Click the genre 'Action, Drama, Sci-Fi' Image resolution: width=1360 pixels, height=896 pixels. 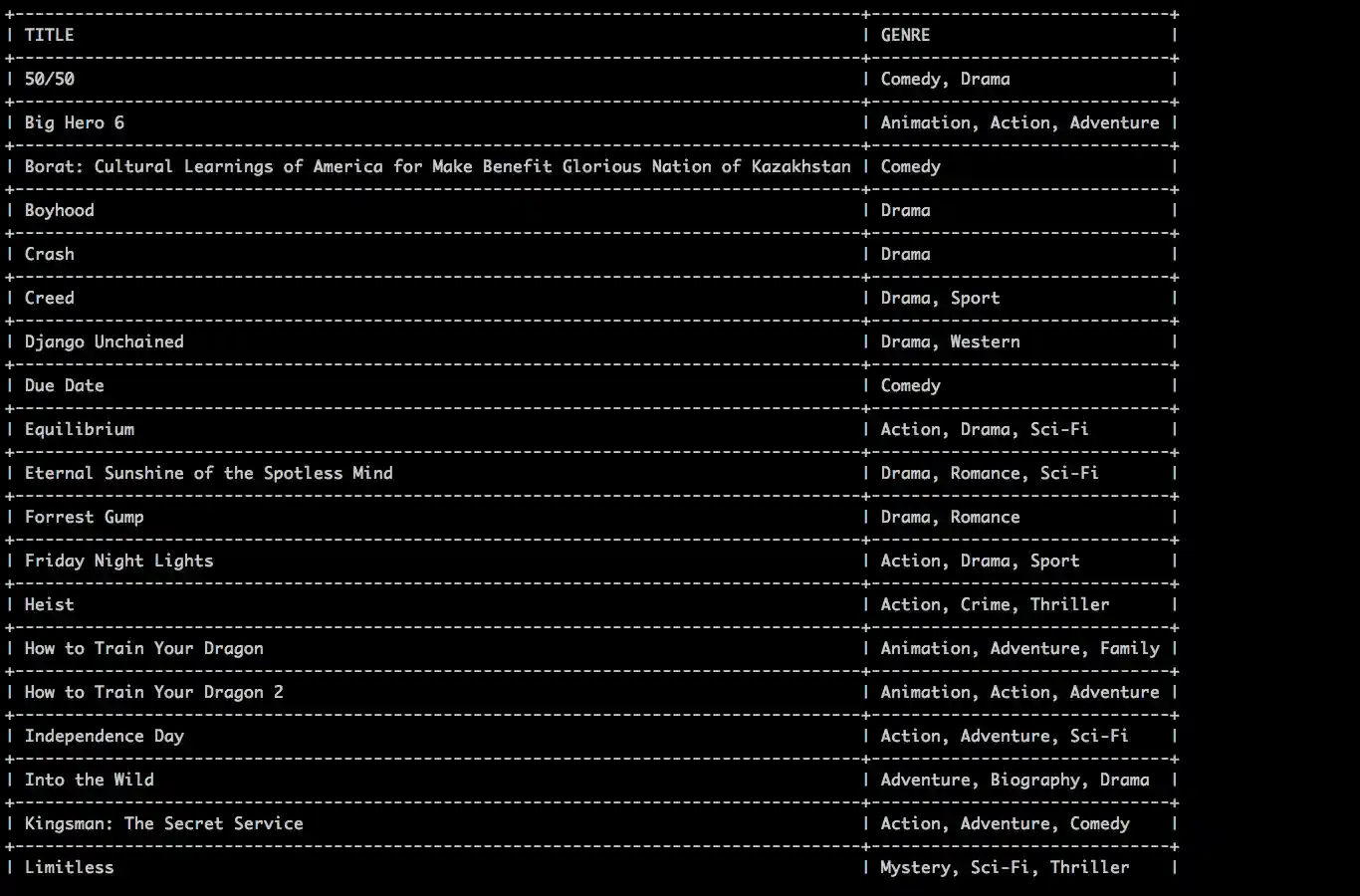[x=985, y=429]
